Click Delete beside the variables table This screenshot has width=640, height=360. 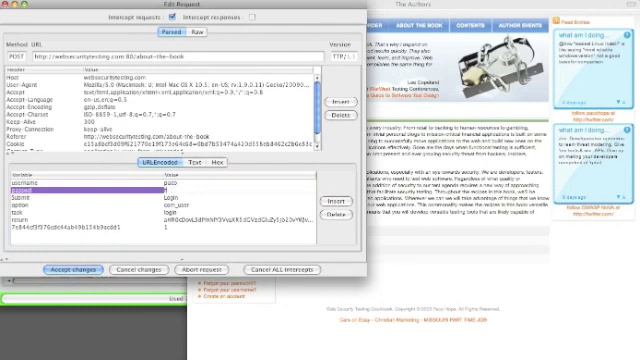[336, 214]
